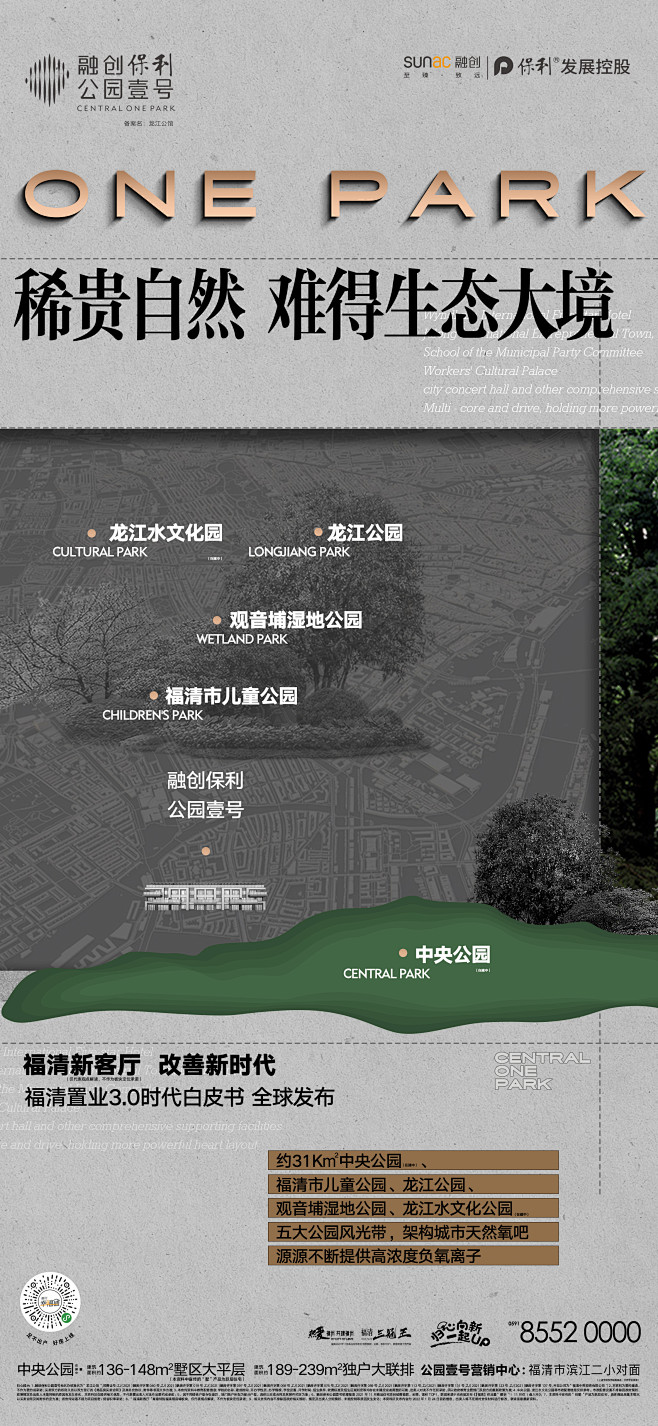Click the CULTURAL PARK caption
This screenshot has width=658, height=1426.
tap(100, 552)
